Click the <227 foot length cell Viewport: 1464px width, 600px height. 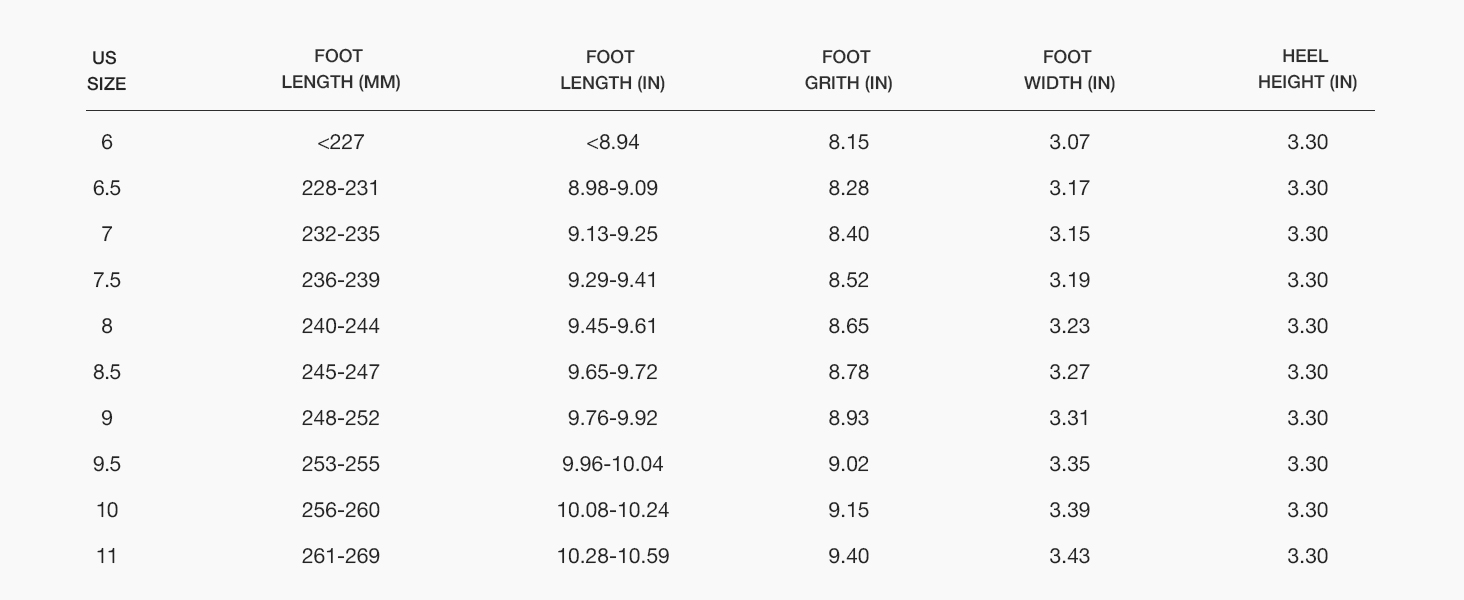click(x=340, y=142)
